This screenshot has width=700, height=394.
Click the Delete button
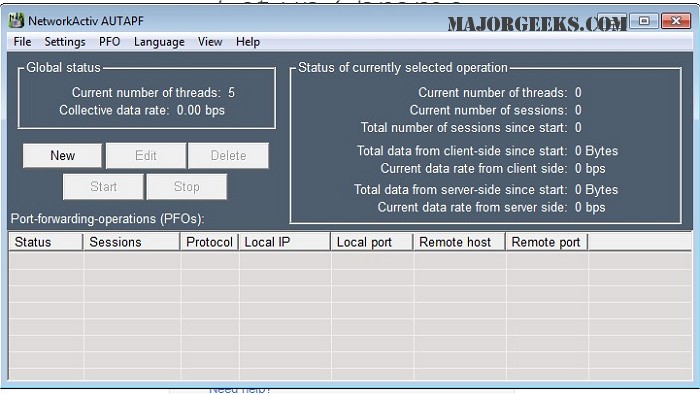point(228,156)
